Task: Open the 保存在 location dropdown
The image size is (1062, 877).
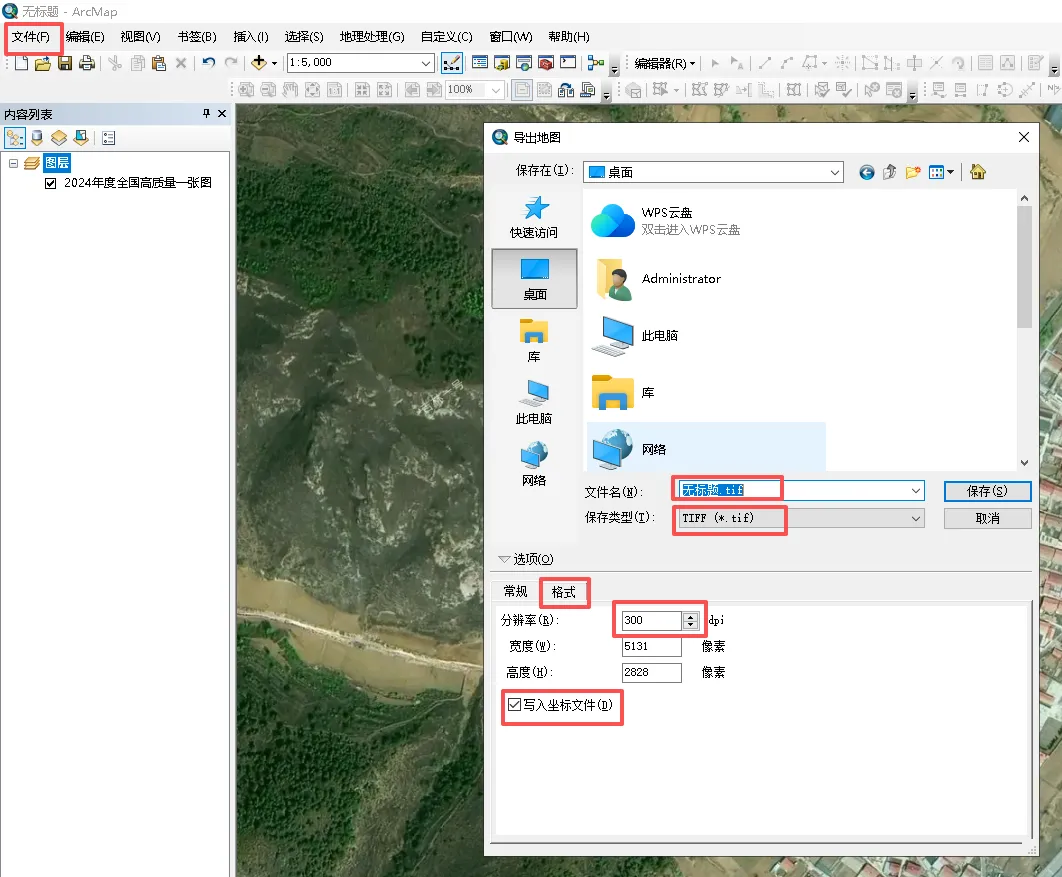Action: pos(835,172)
